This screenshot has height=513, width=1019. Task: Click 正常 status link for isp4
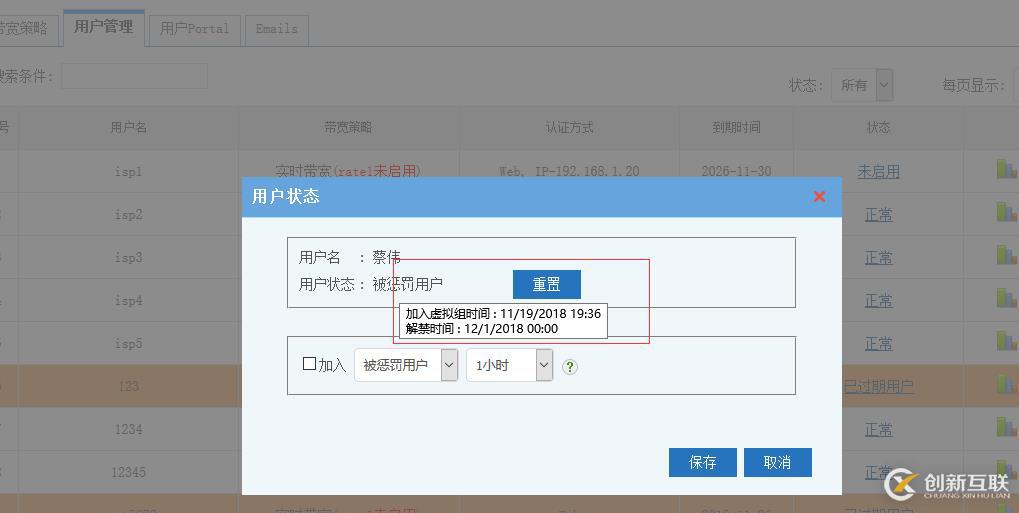point(879,300)
